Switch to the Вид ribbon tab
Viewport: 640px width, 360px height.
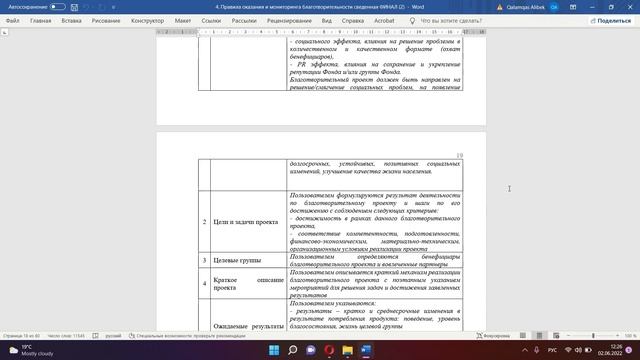pos(327,20)
